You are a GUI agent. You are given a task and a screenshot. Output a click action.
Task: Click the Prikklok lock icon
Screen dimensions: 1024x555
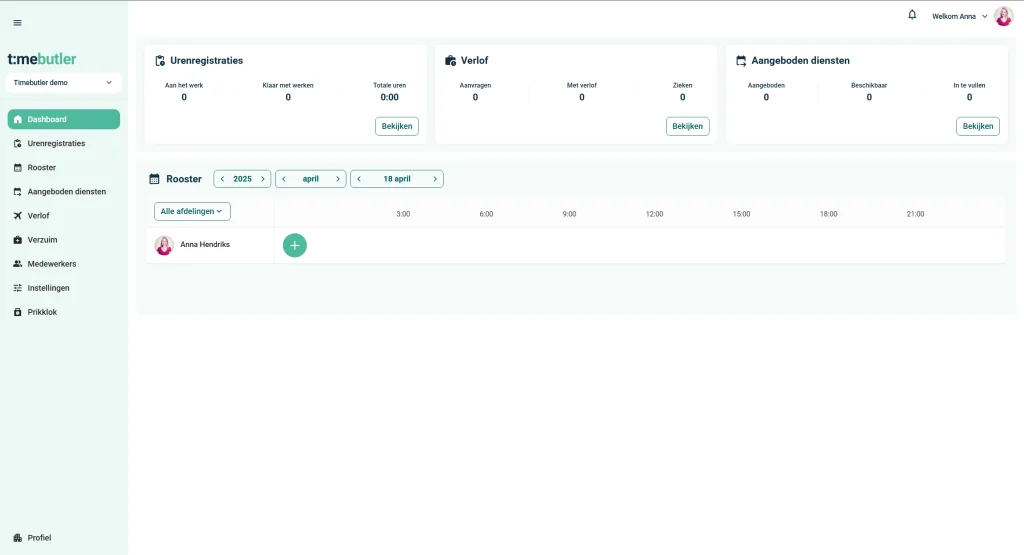pos(18,312)
